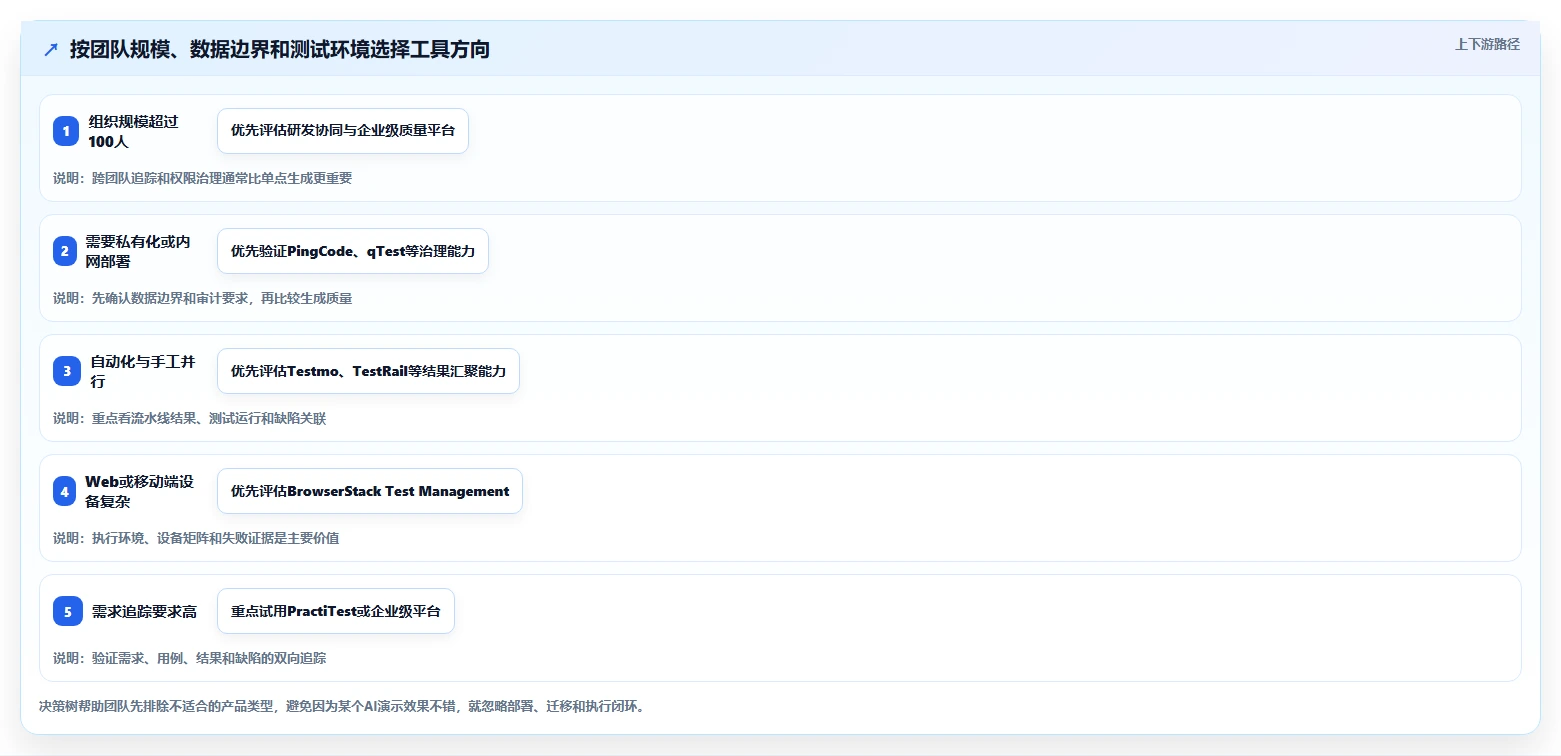Viewport: 1561px width, 756px height.
Task: Select 优先验证PingCode、qTest等治理能力 box
Action: coord(353,251)
